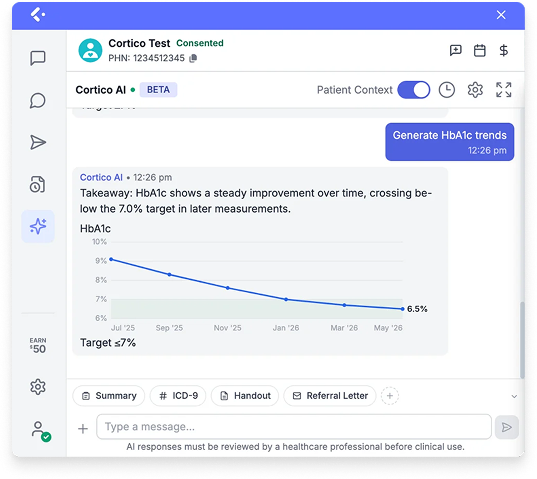
Task: Copy the PHN number
Action: click(193, 58)
